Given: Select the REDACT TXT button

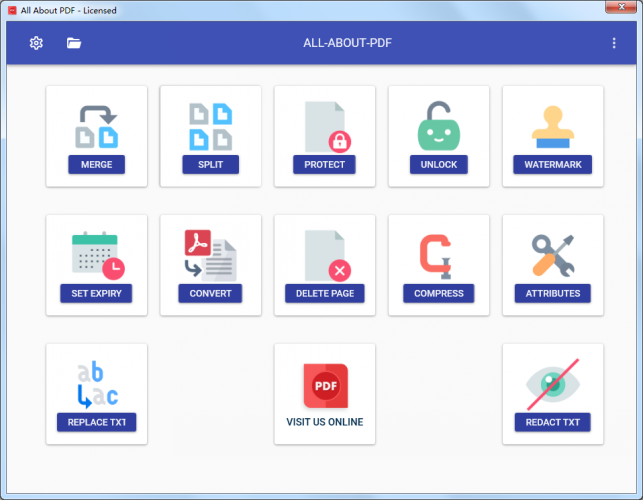Looking at the screenshot, I should tap(553, 422).
